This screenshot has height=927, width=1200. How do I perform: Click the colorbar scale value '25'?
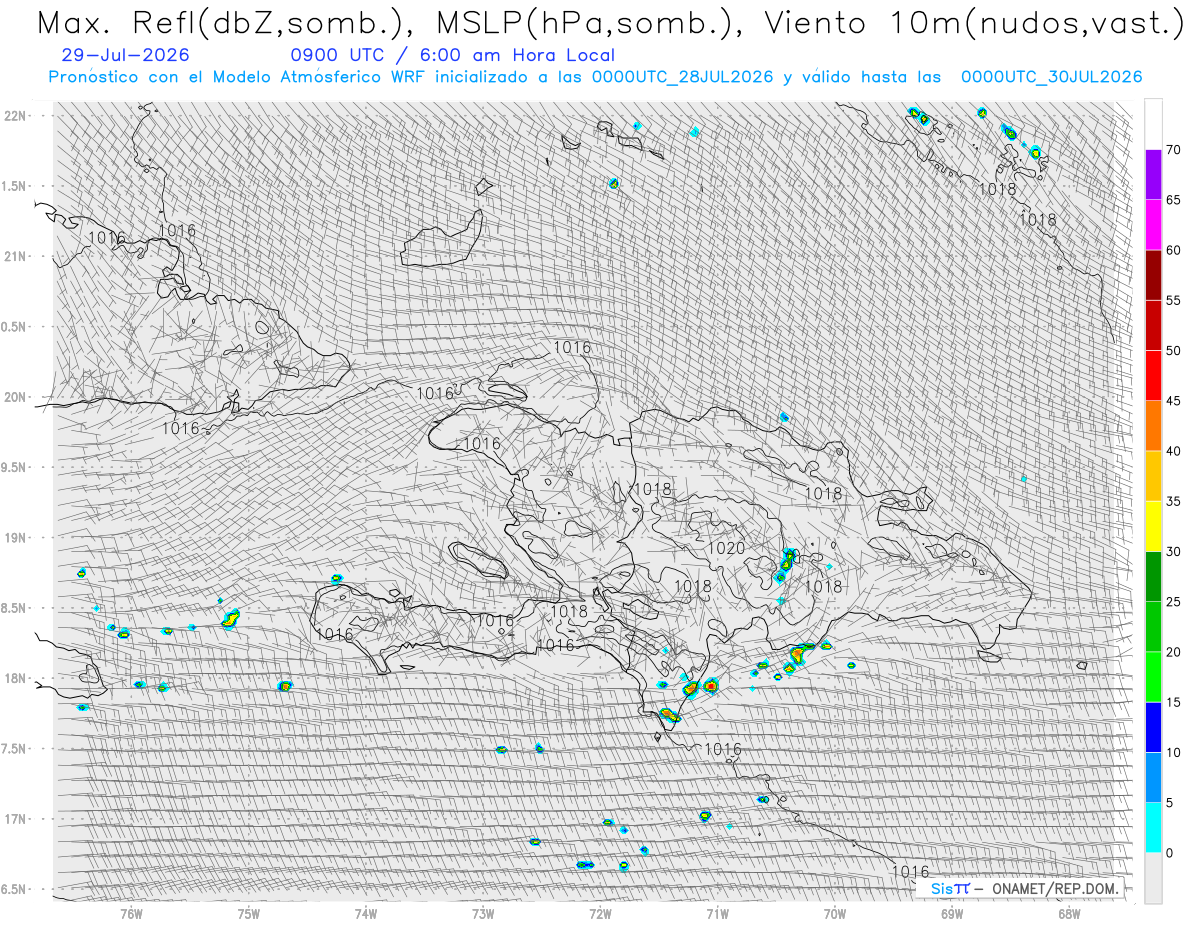[x=1173, y=602]
